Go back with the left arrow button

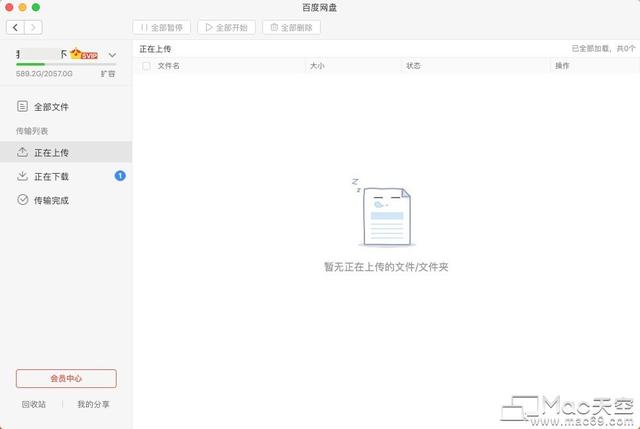click(x=16, y=27)
